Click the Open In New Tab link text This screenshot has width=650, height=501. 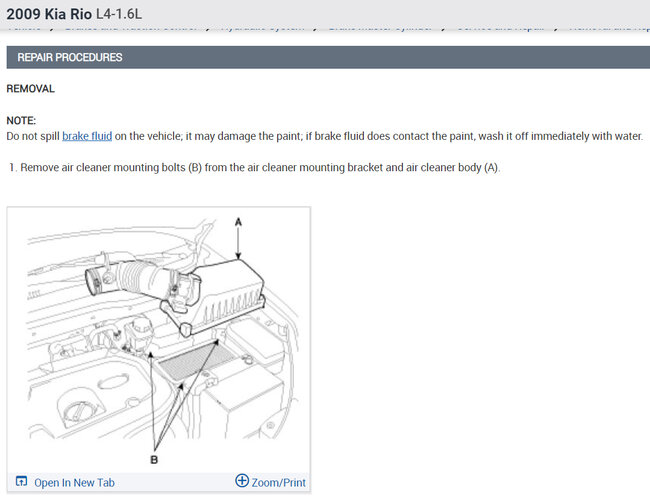click(74, 482)
